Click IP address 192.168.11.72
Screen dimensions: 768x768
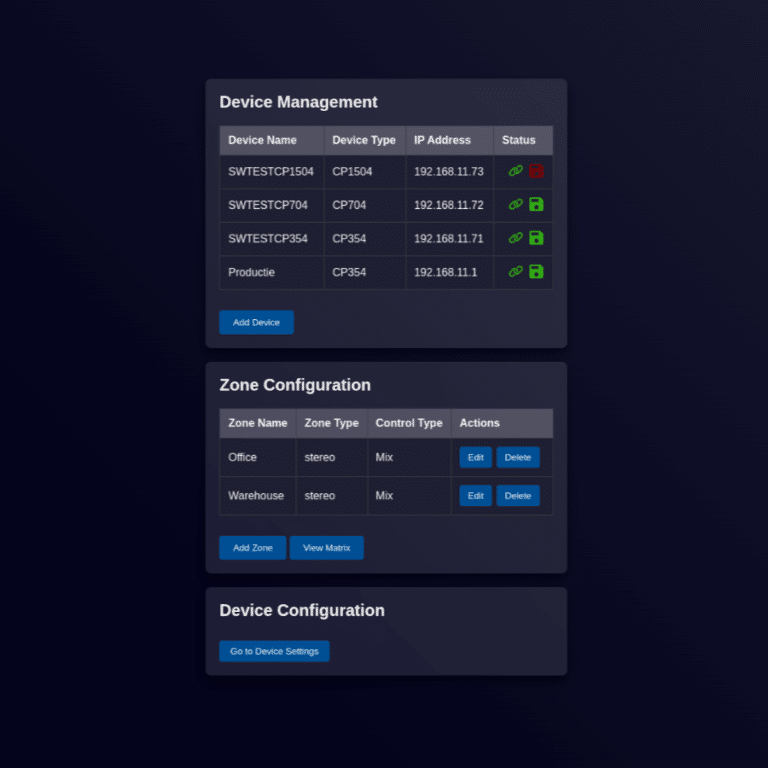pos(449,205)
